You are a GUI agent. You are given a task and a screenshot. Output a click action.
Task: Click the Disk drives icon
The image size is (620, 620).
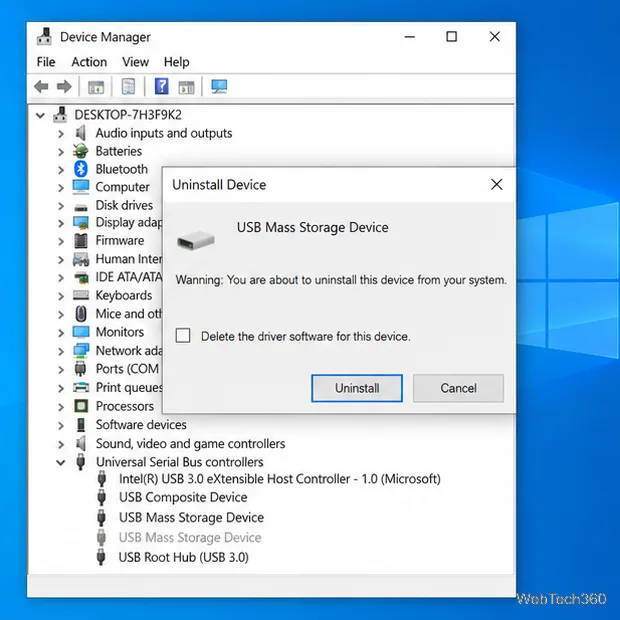point(81,207)
